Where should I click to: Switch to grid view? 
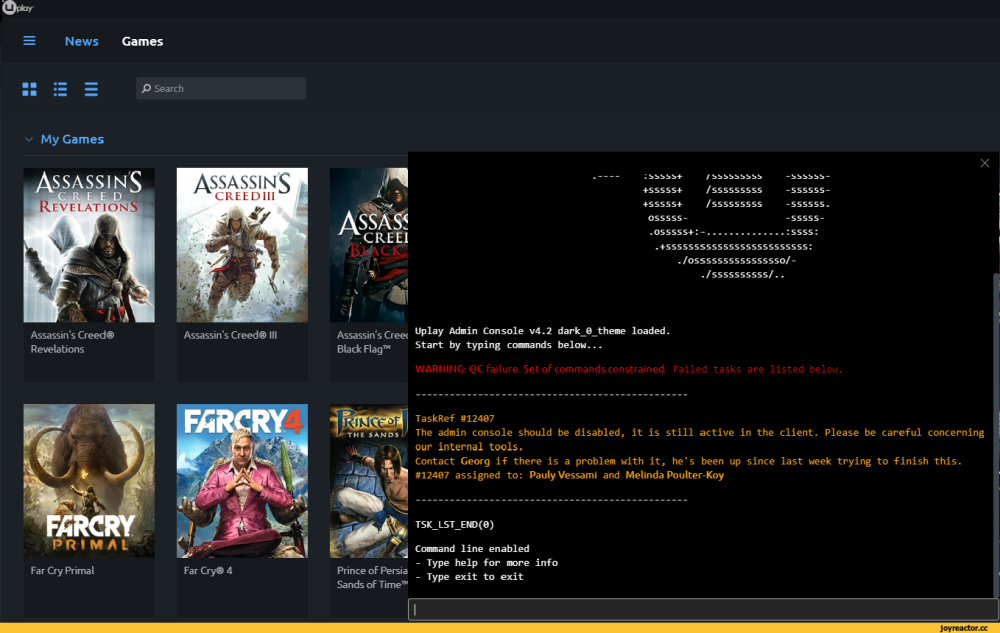coord(29,89)
